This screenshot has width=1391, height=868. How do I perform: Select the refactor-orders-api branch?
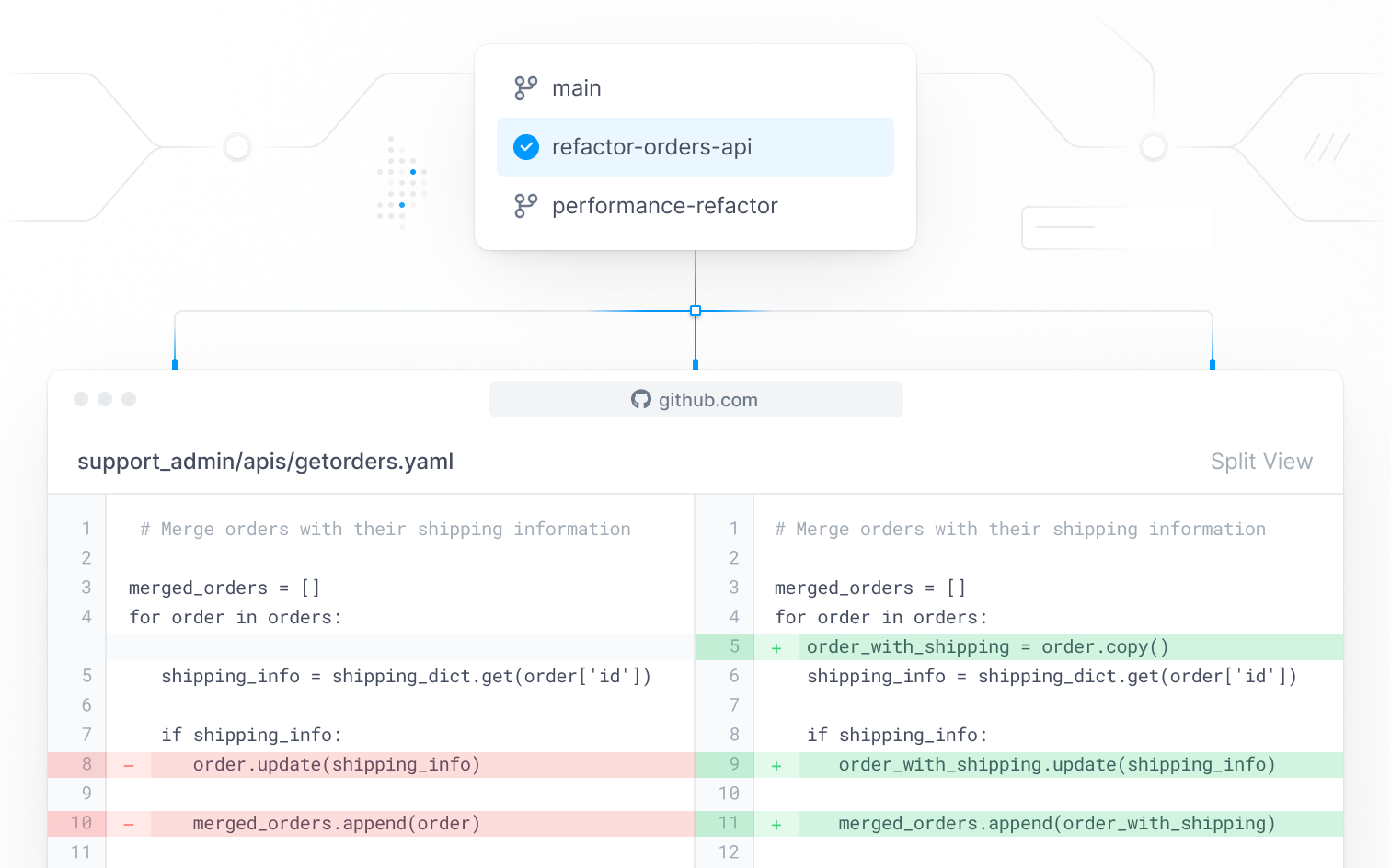click(x=651, y=146)
